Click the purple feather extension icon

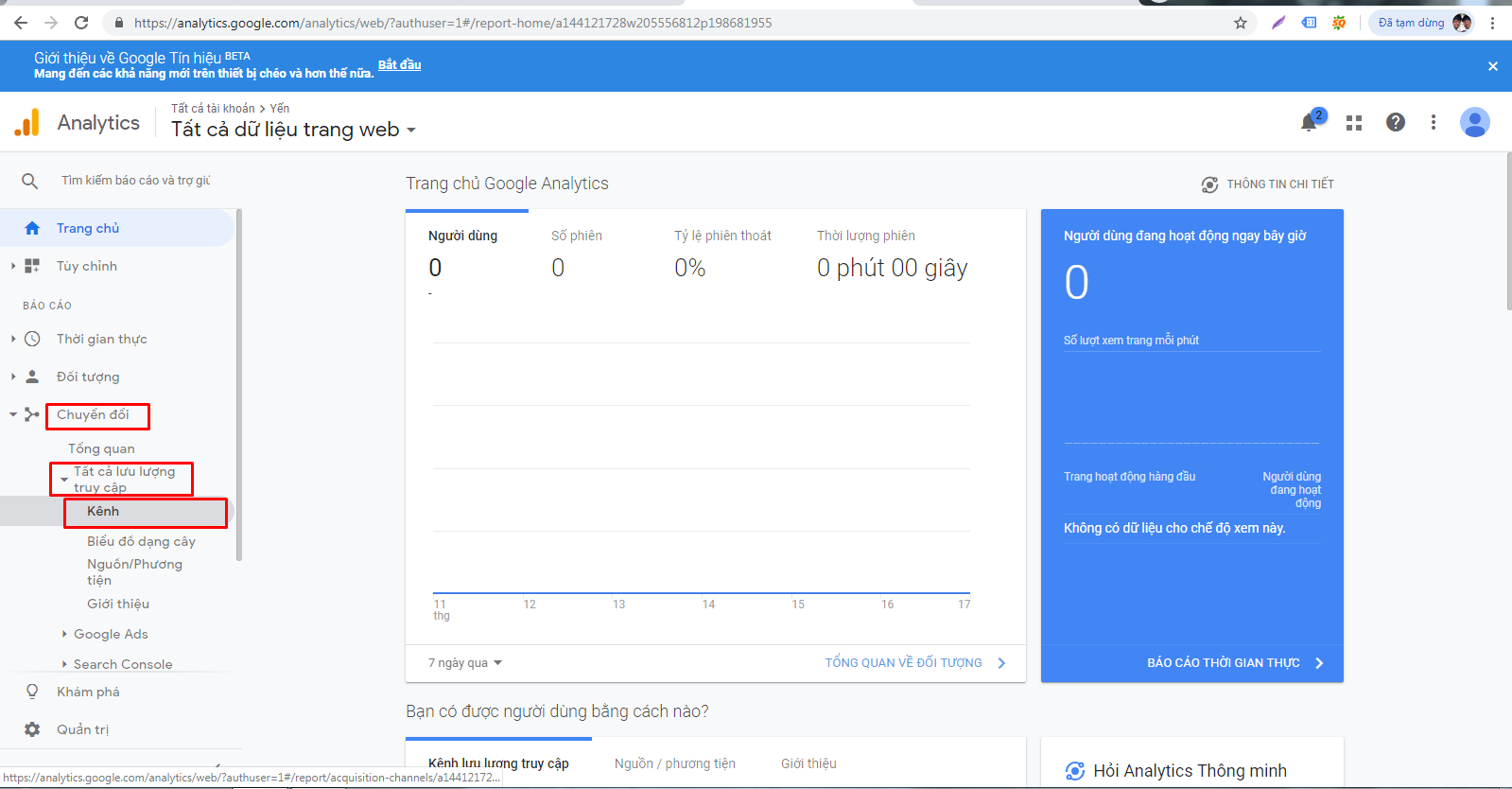(x=1278, y=23)
